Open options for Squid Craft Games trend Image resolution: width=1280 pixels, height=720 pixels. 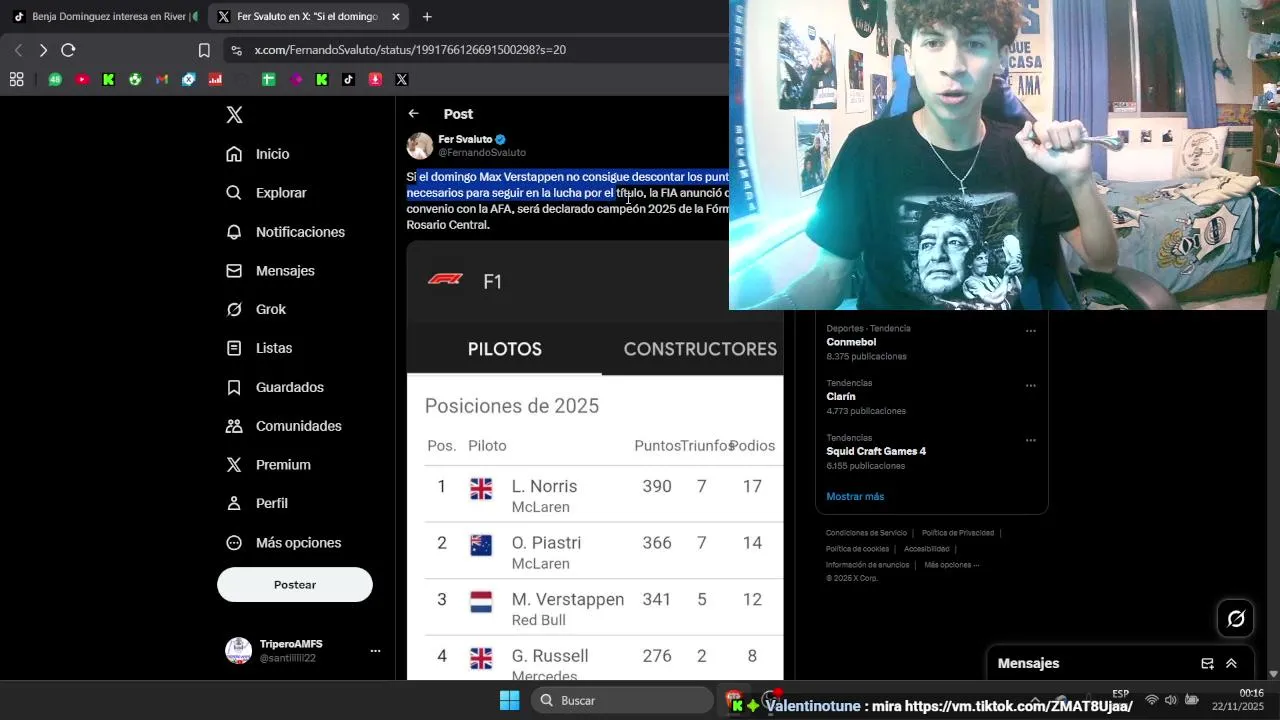(1031, 440)
